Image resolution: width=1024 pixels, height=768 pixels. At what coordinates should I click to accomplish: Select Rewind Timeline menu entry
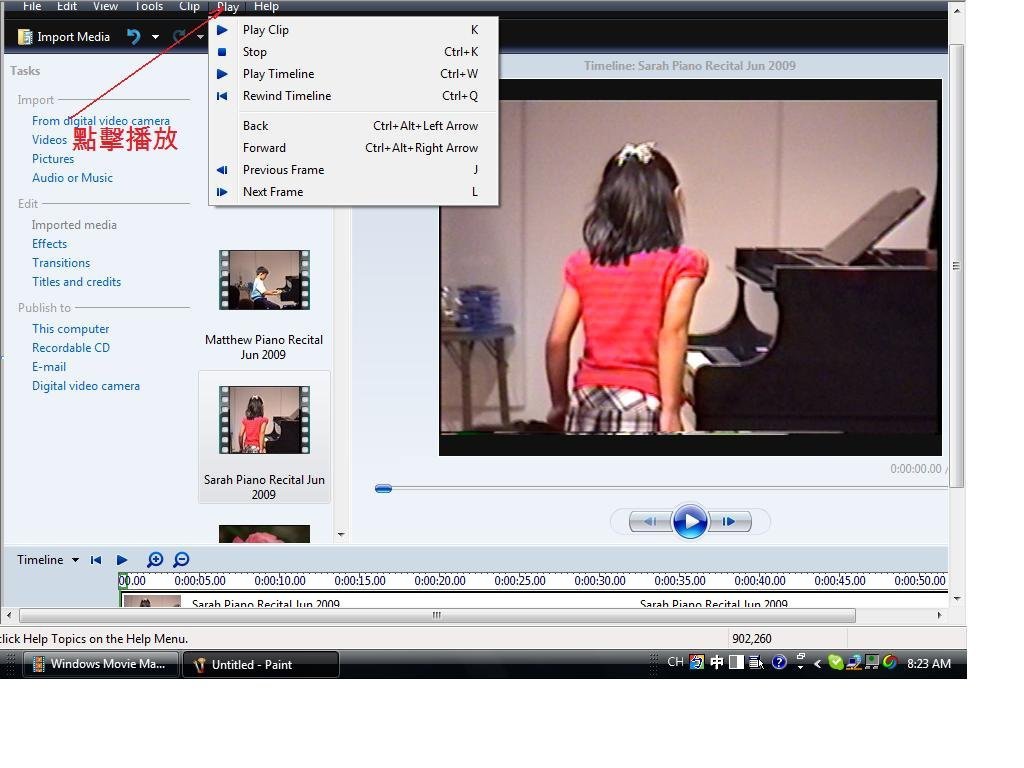[286, 96]
